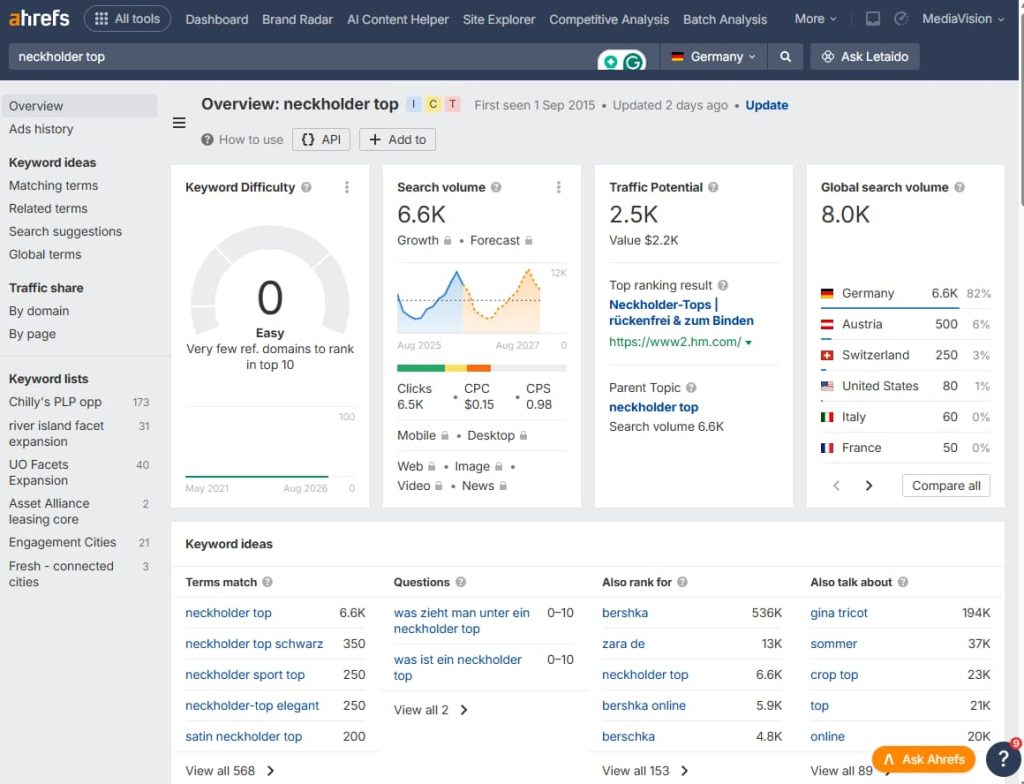Open View all 153 also rank for
Image resolution: width=1024 pixels, height=784 pixels.
click(x=645, y=771)
